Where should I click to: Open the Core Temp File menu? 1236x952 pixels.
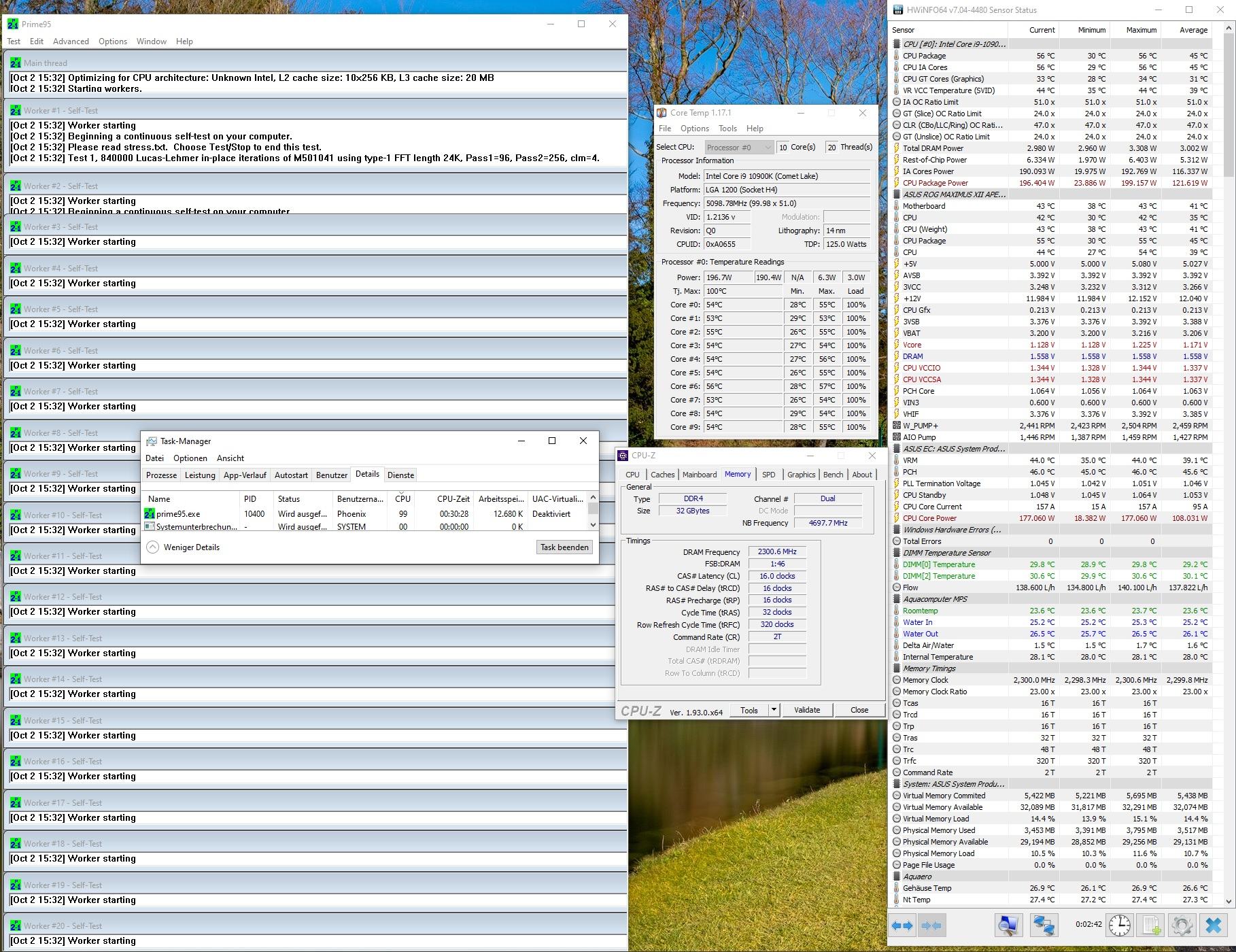pyautogui.click(x=665, y=129)
